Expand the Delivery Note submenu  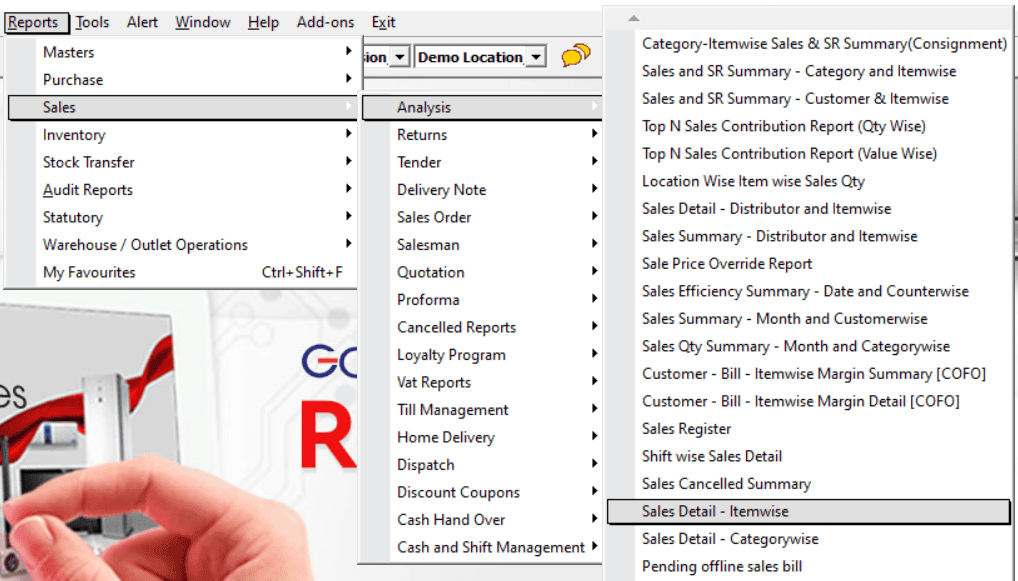point(482,190)
